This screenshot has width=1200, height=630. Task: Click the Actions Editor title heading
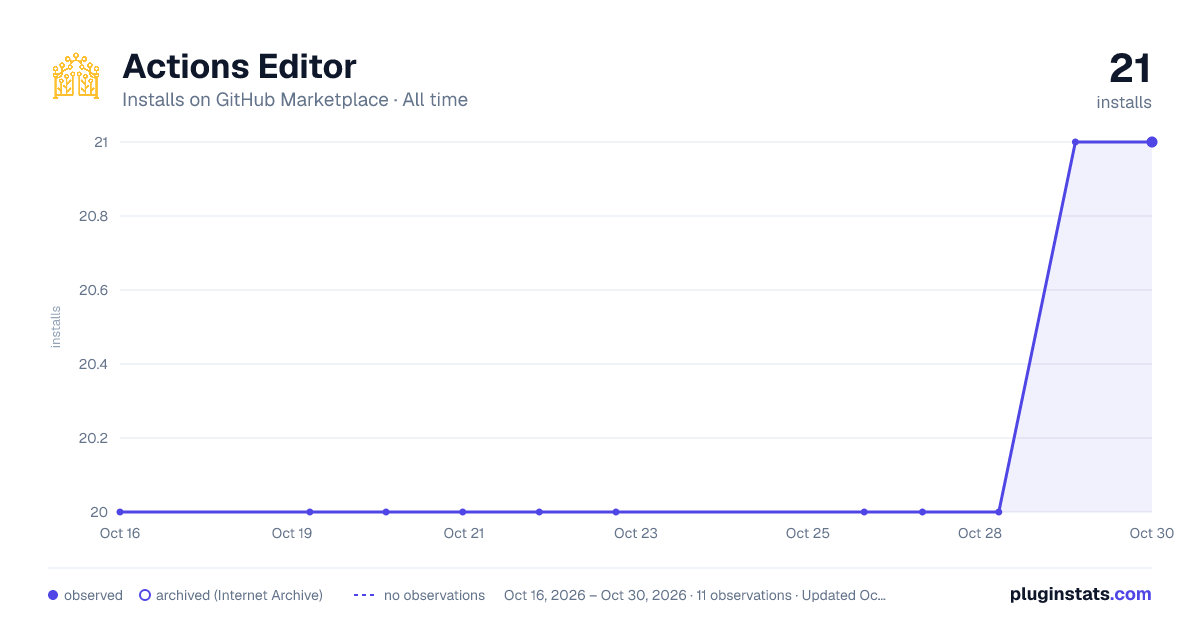tap(239, 67)
